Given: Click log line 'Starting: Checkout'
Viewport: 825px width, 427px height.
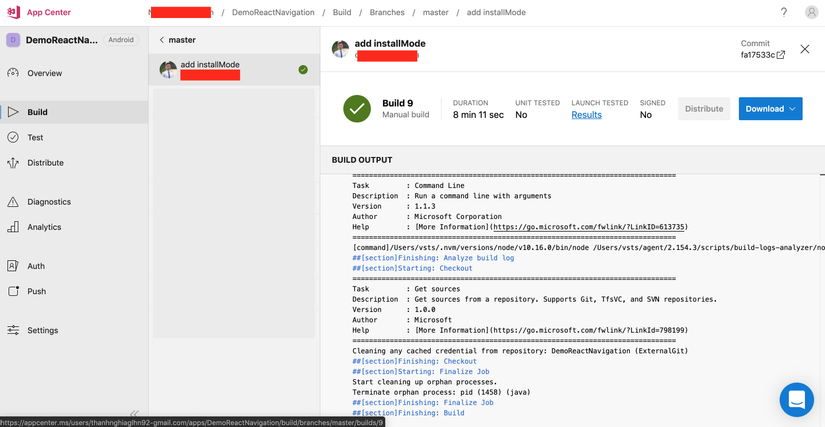Looking at the screenshot, I should tap(412, 268).
